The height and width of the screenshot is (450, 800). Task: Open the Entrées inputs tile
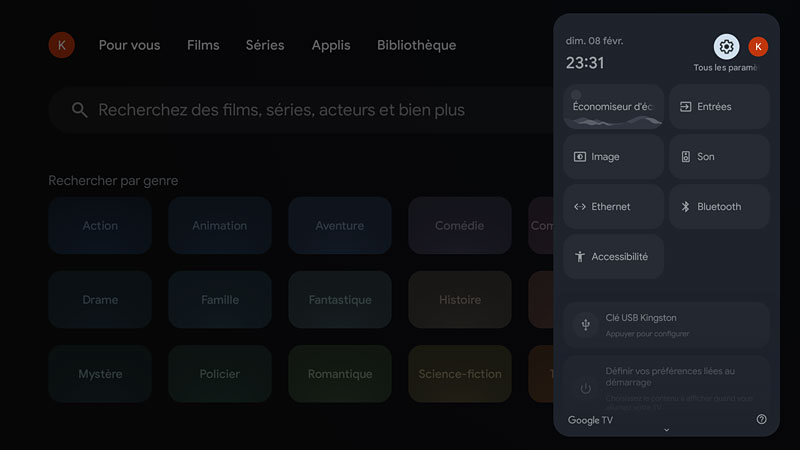point(719,107)
